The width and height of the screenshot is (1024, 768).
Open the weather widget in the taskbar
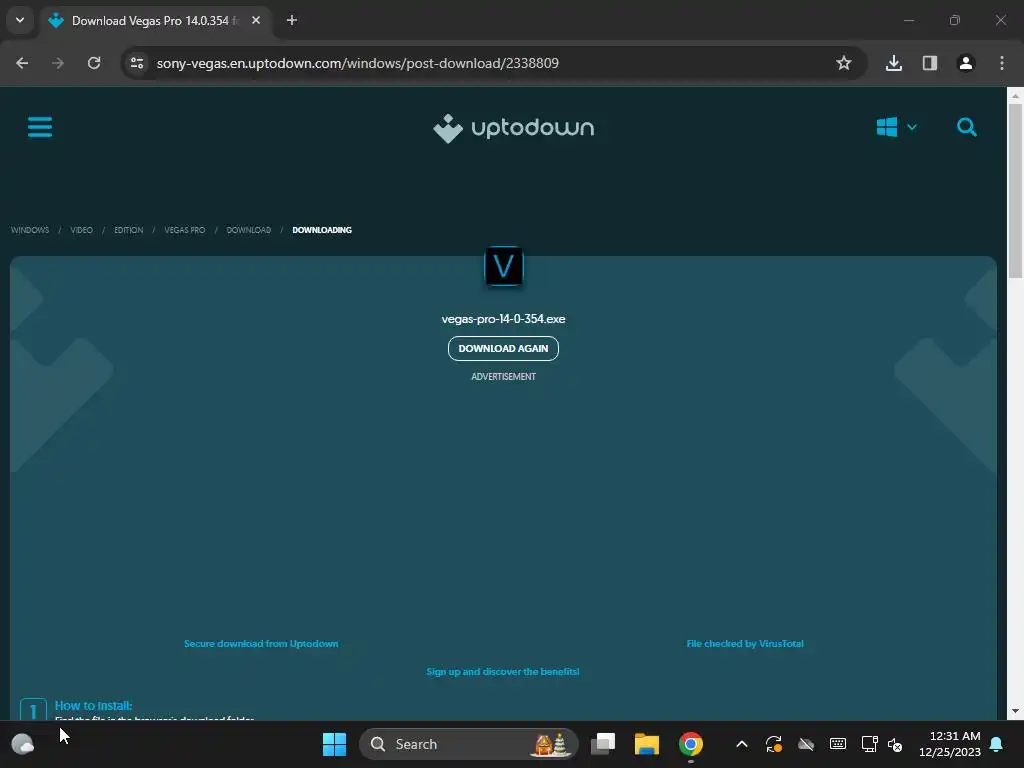pyautogui.click(x=23, y=744)
